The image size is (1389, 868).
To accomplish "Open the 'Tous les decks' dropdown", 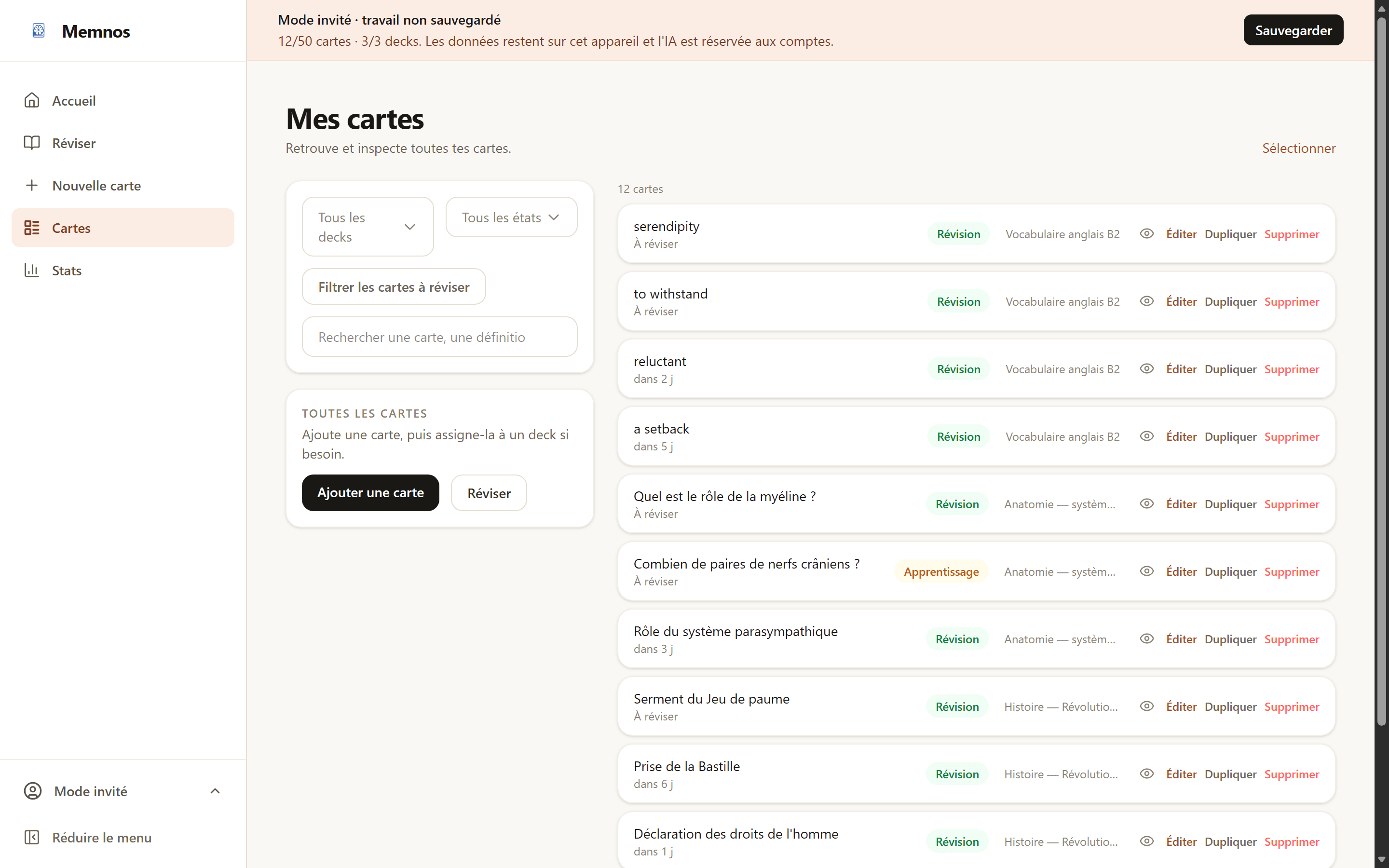I will [368, 227].
